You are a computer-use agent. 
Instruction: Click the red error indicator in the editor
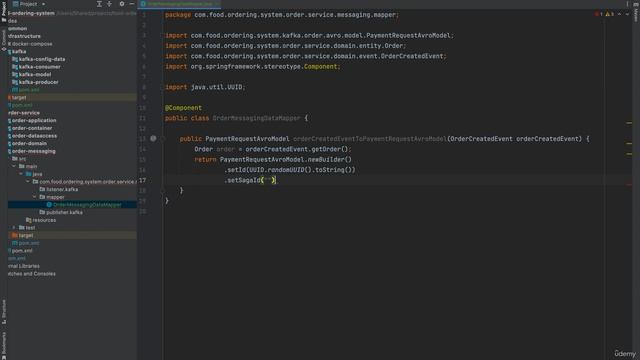pos(598,14)
